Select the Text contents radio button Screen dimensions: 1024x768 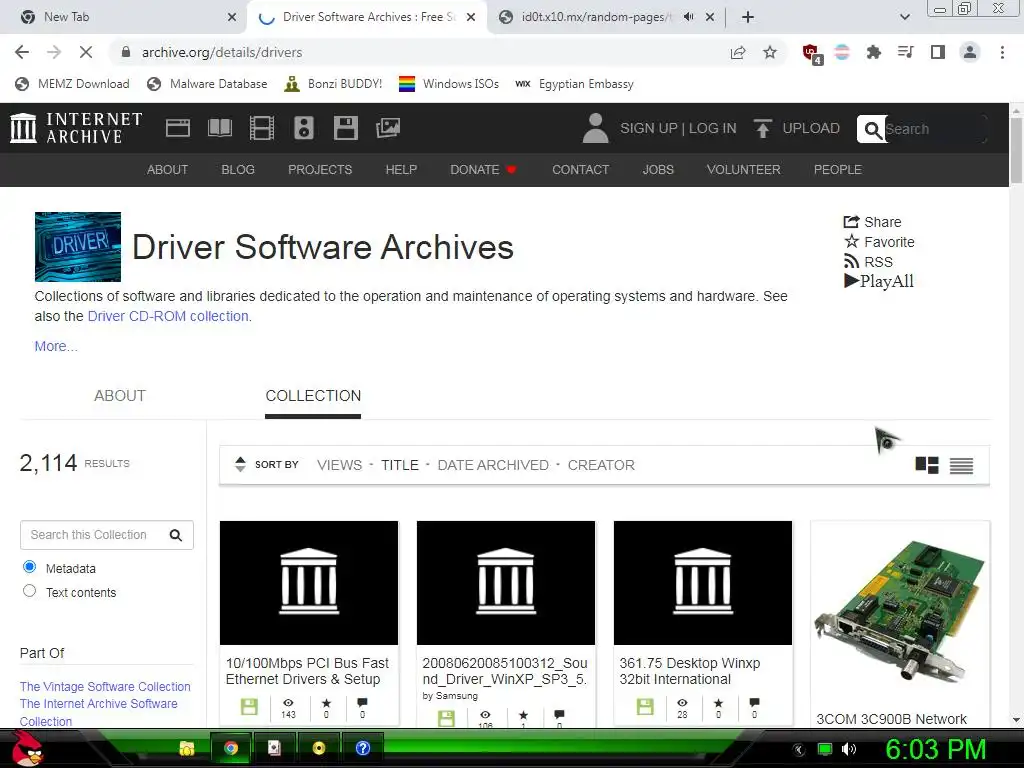point(29,591)
